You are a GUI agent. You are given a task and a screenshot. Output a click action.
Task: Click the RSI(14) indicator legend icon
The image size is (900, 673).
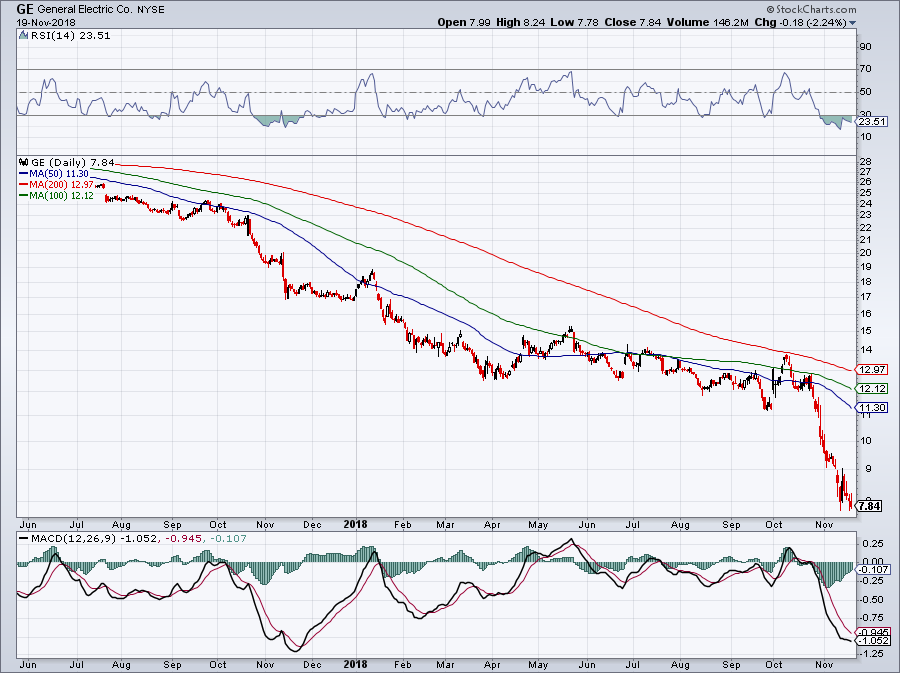[x=24, y=35]
